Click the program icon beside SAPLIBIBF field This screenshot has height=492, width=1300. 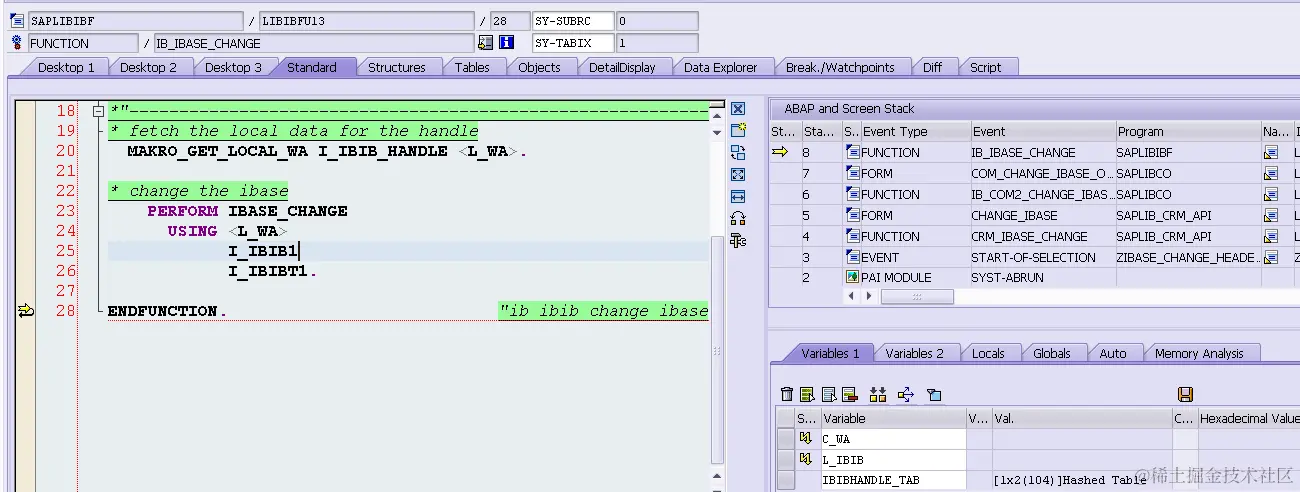pos(17,21)
